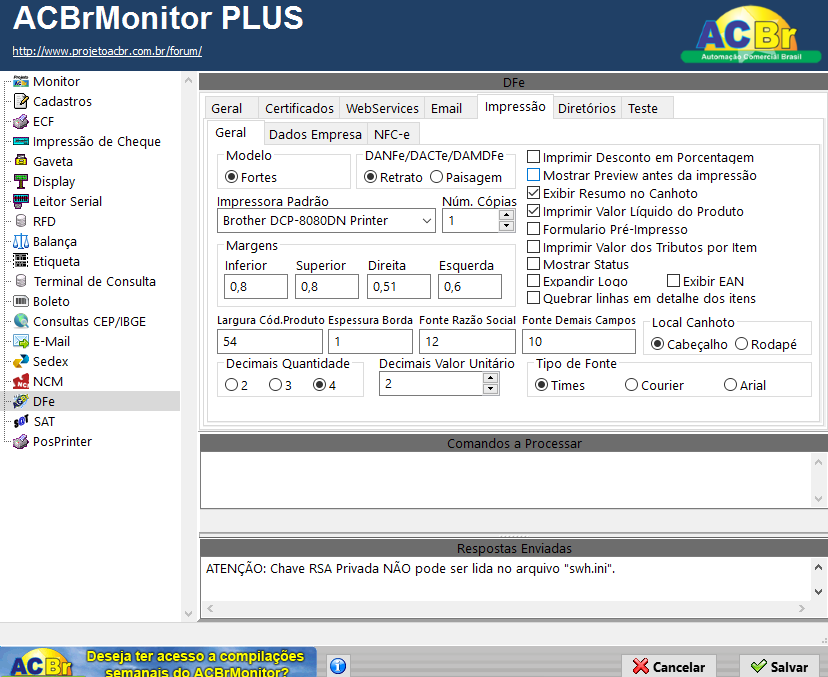Image resolution: width=828 pixels, height=677 pixels.
Task: Open the NFC-e sub-tab
Action: (x=392, y=134)
